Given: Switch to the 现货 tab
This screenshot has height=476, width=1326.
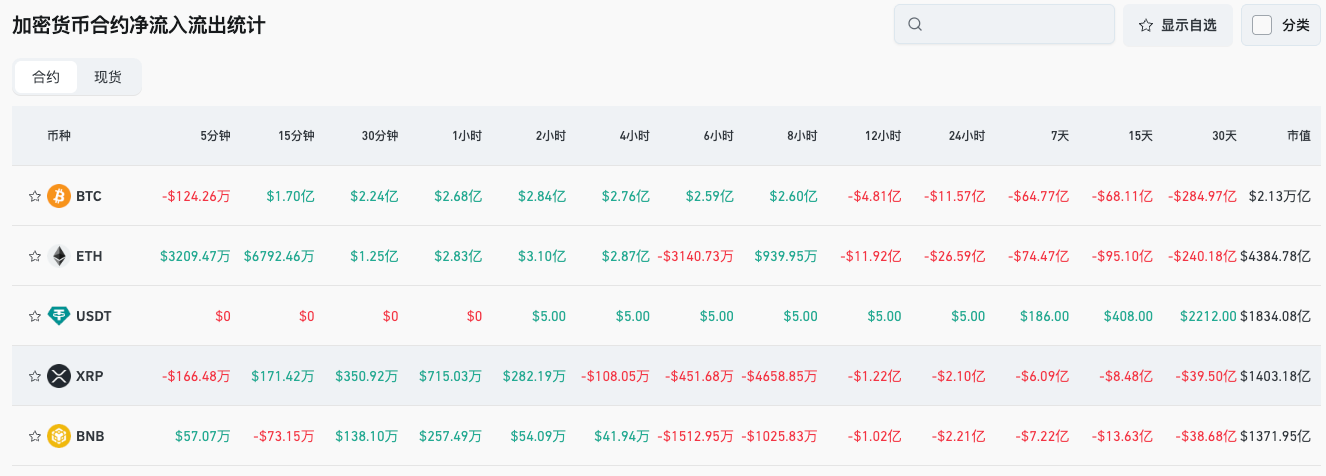Looking at the screenshot, I should click(108, 77).
